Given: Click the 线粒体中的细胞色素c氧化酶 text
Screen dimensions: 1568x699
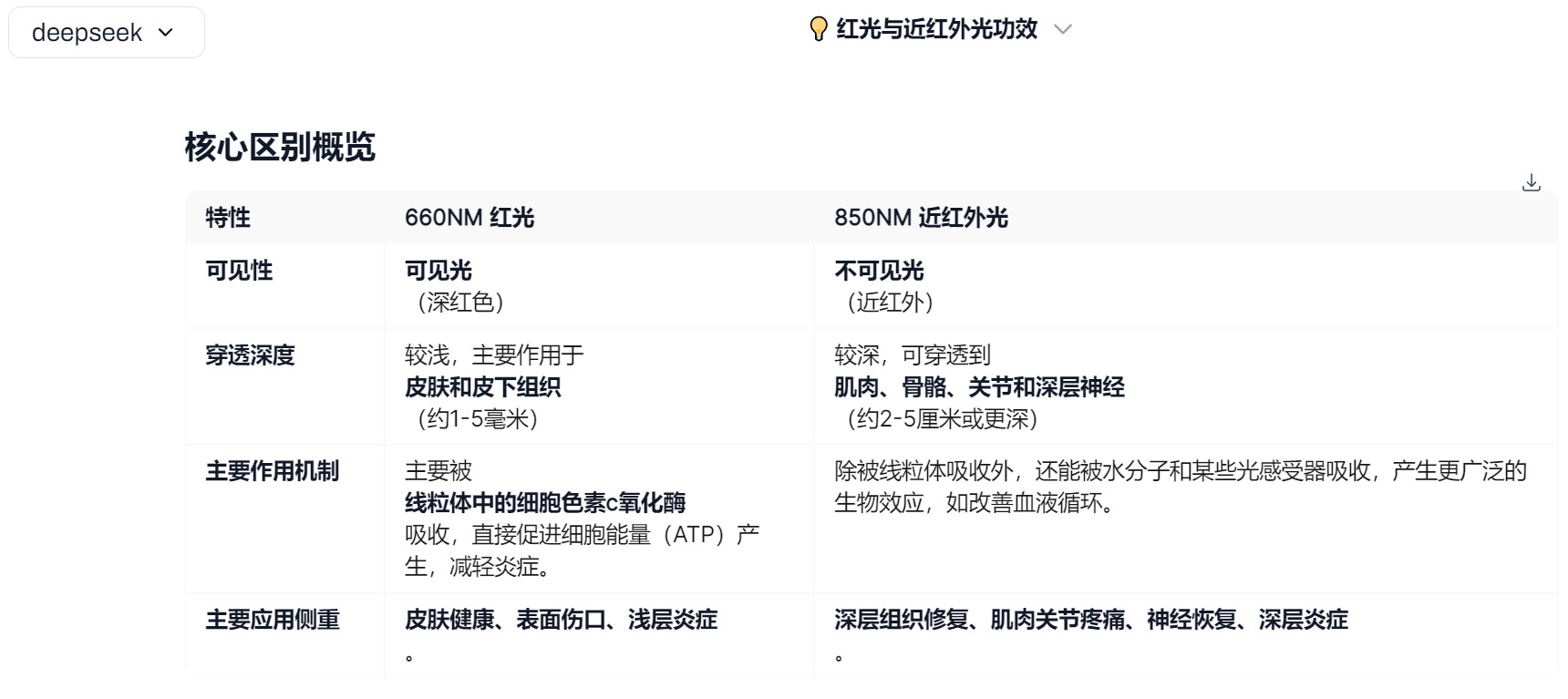Looking at the screenshot, I should [545, 503].
